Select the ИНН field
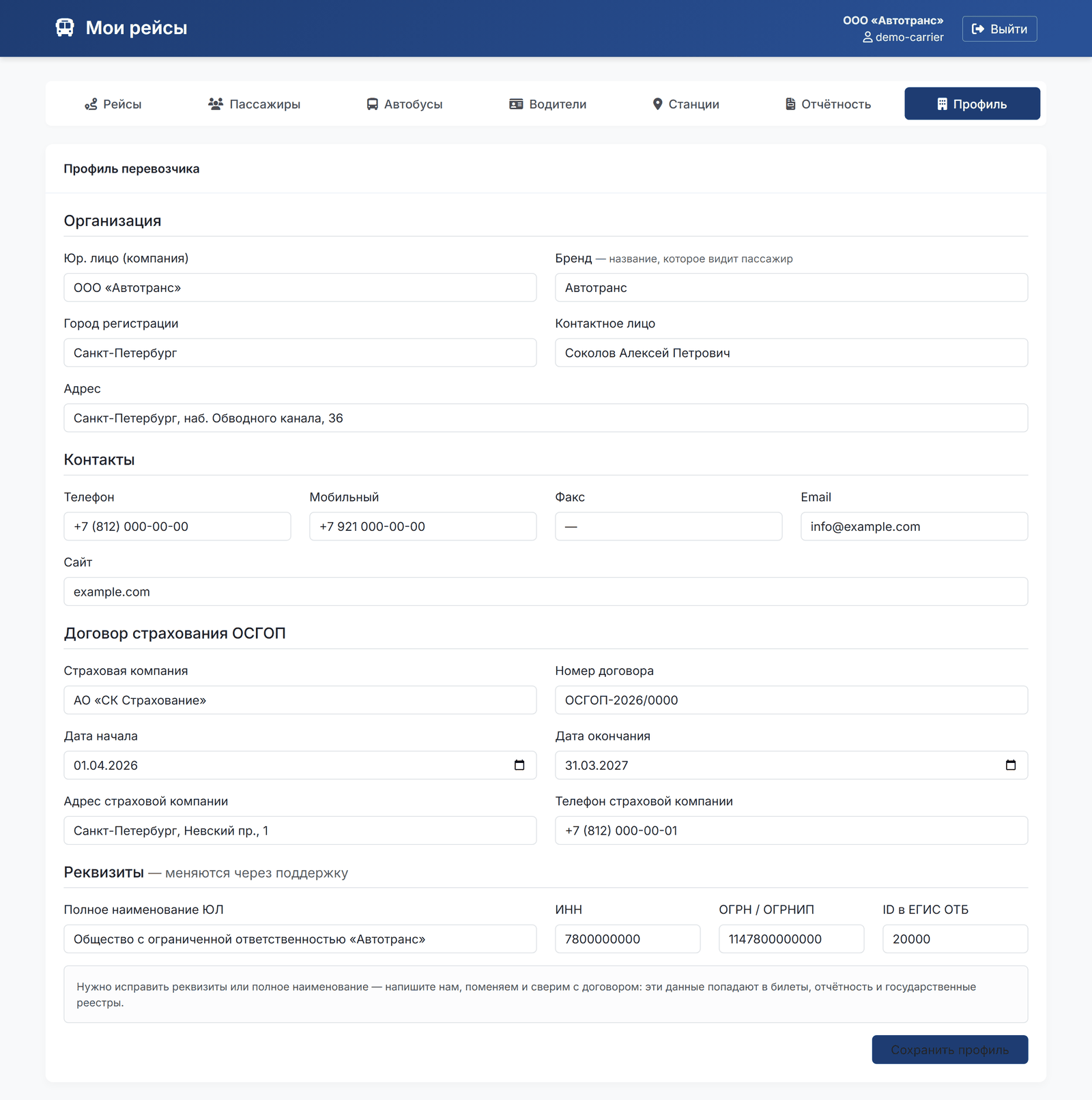This screenshot has height=1100, width=1092. [628, 939]
